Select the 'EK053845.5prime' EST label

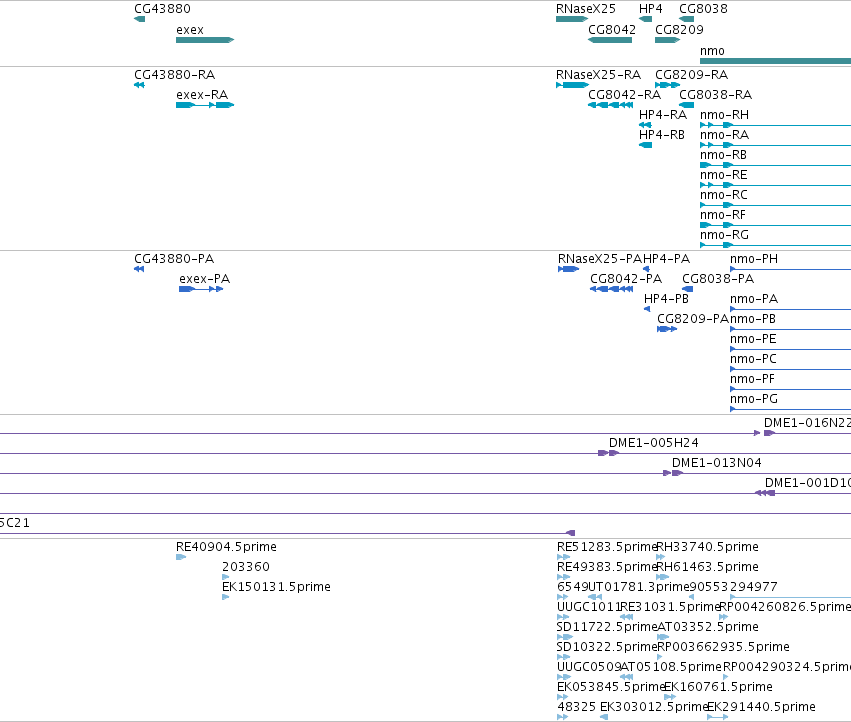coord(611,687)
